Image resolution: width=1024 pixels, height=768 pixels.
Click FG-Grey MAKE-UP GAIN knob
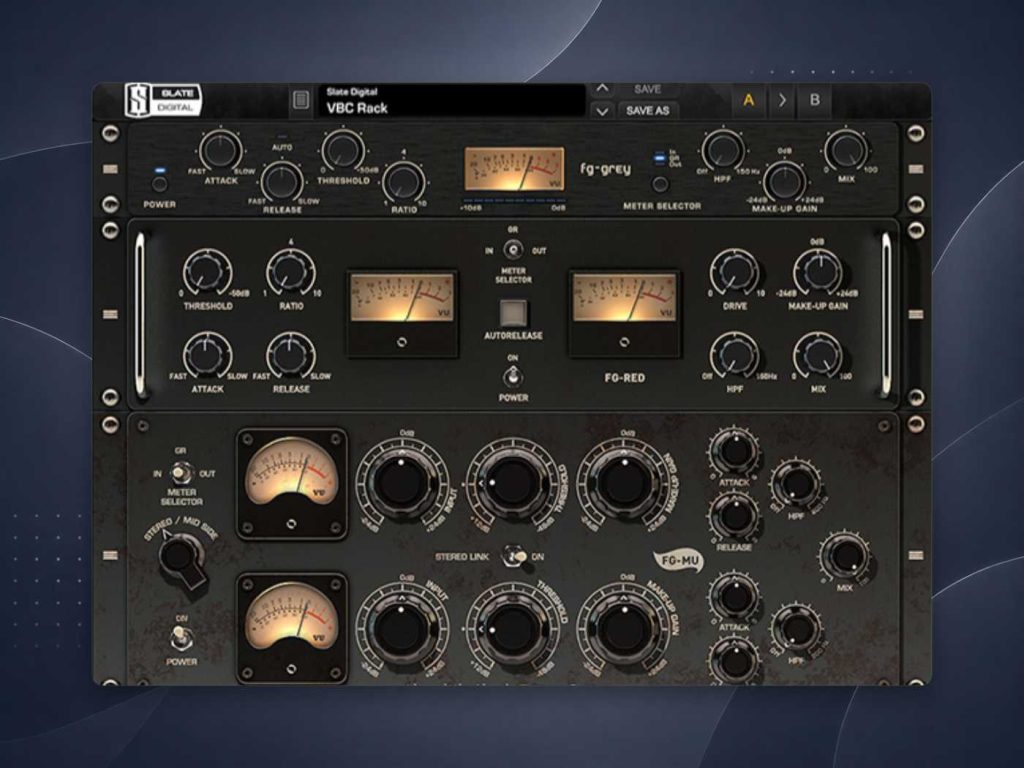pos(784,181)
